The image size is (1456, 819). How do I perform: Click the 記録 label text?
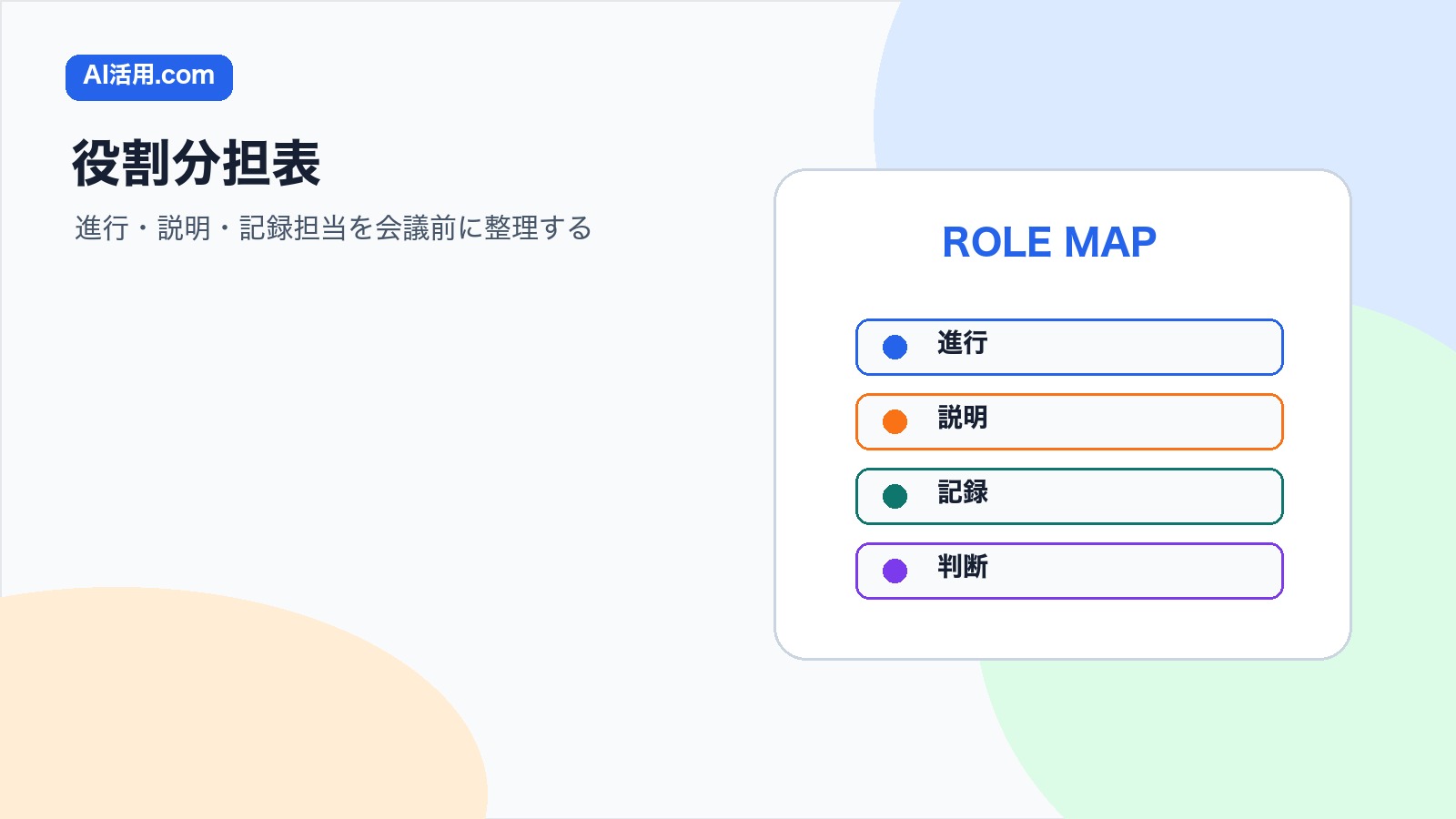point(963,492)
